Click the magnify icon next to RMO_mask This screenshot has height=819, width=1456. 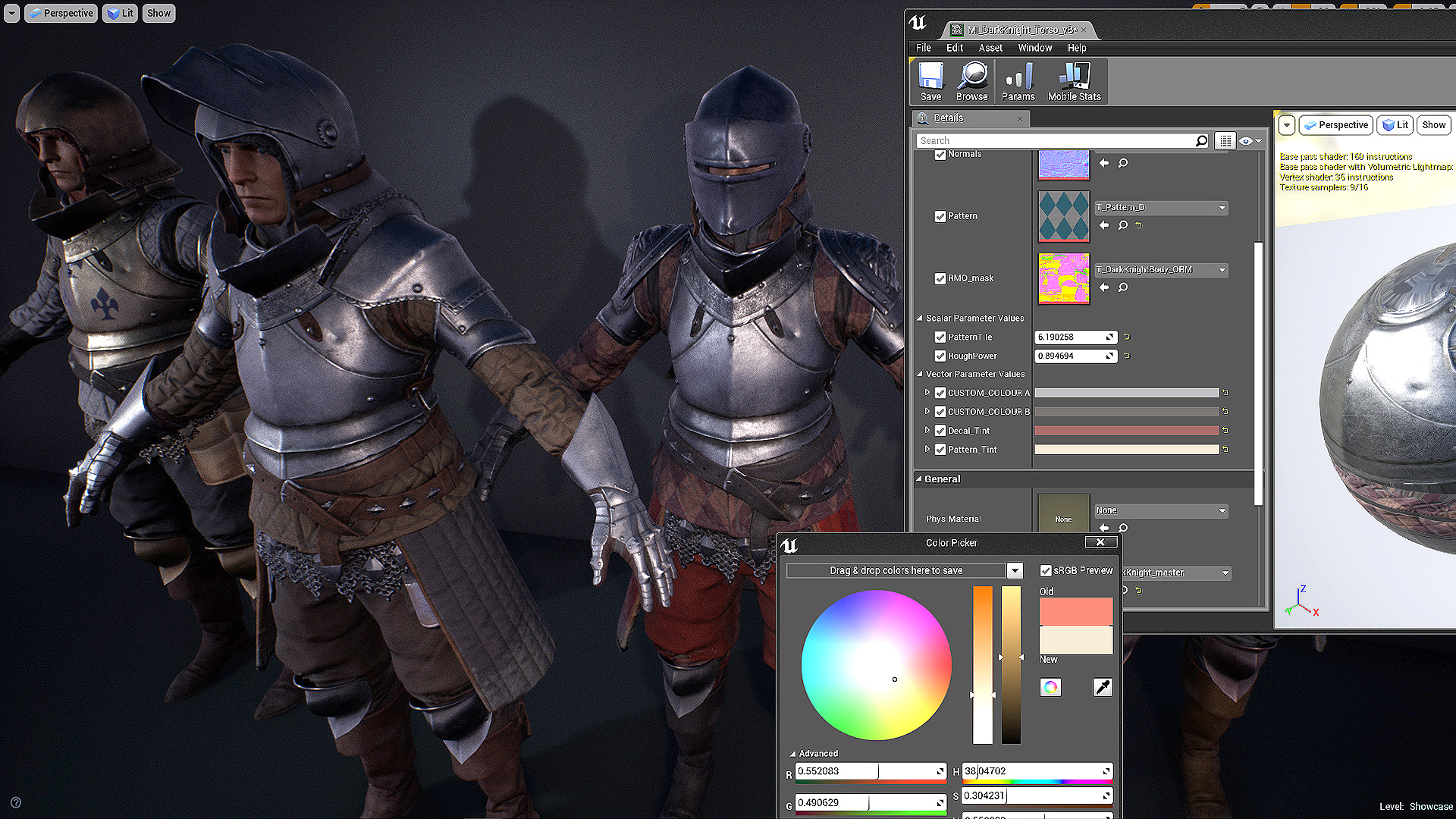tap(1122, 287)
